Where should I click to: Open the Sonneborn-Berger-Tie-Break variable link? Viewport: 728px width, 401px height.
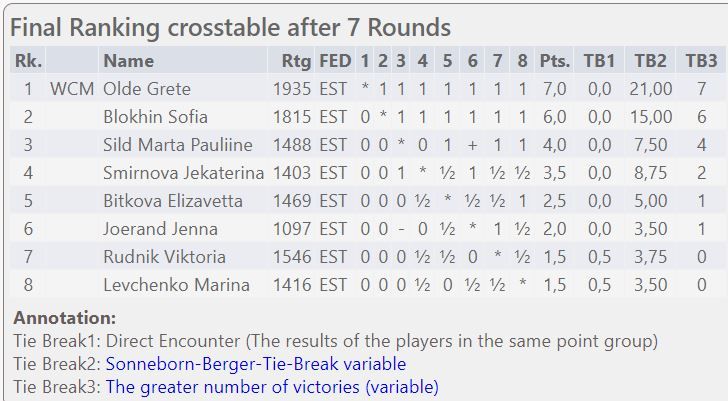point(256,363)
